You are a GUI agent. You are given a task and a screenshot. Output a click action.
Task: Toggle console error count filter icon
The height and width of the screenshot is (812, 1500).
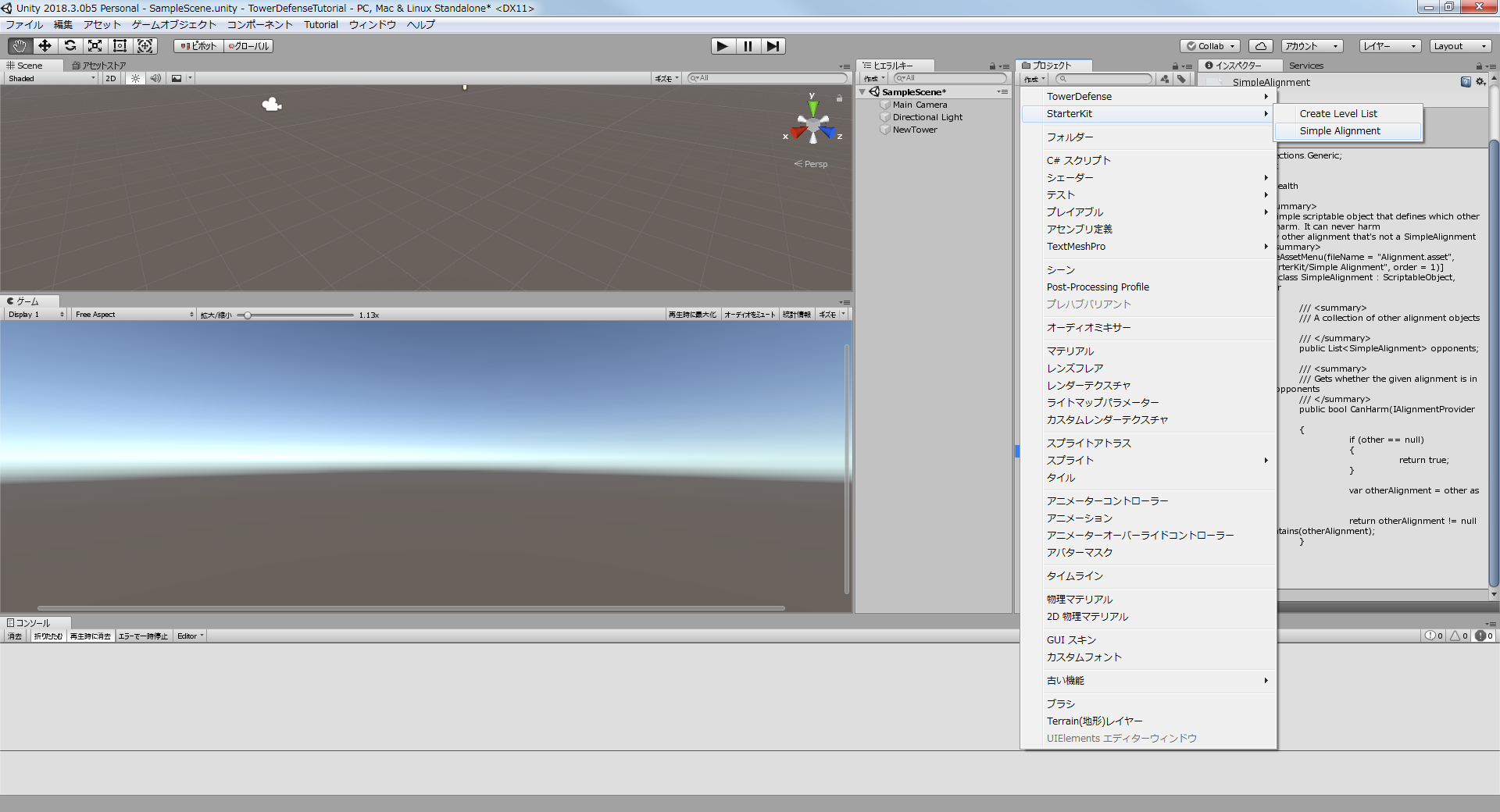pyautogui.click(x=1484, y=636)
